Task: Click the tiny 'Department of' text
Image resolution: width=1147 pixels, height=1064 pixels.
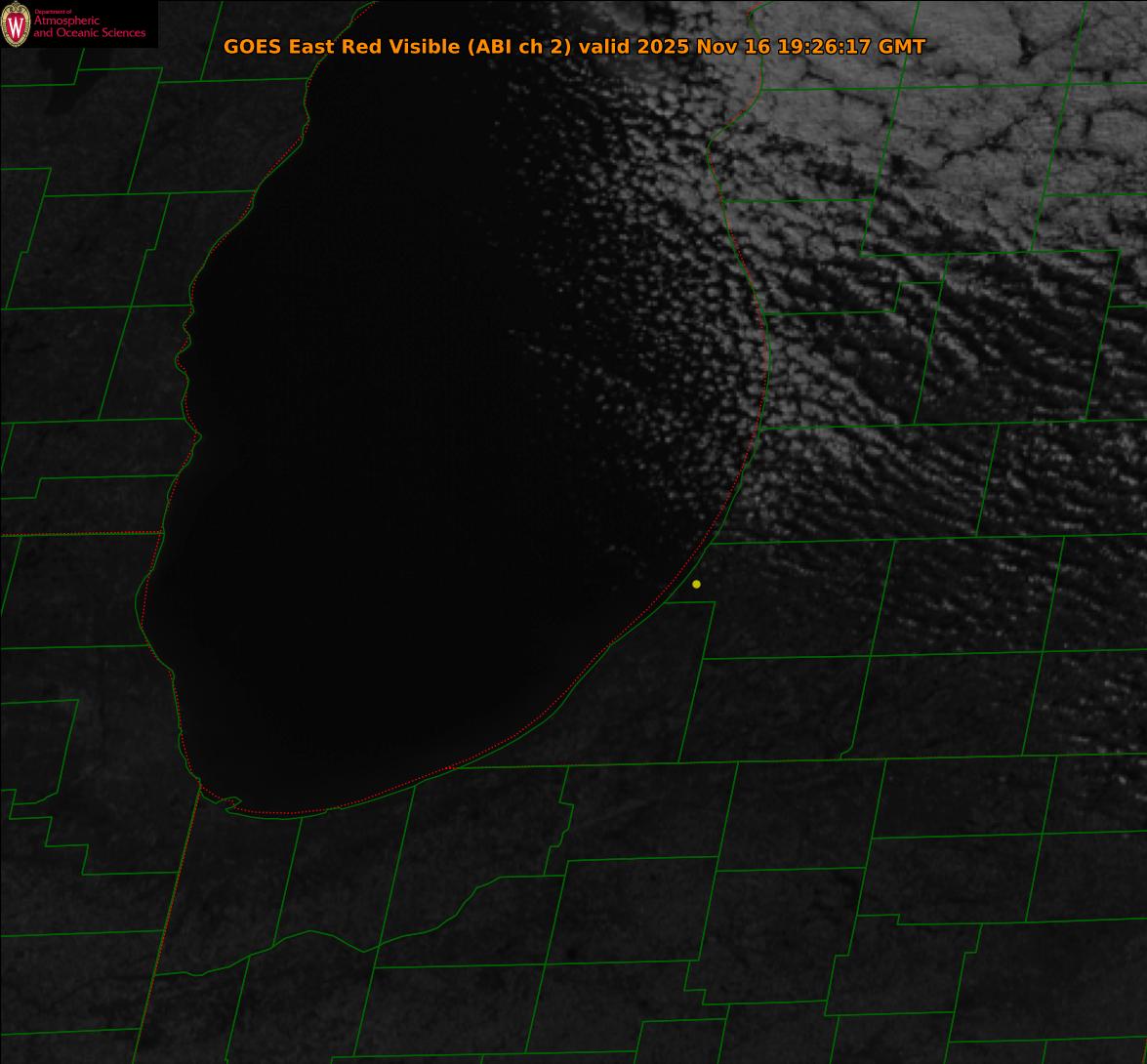Action: point(52,11)
